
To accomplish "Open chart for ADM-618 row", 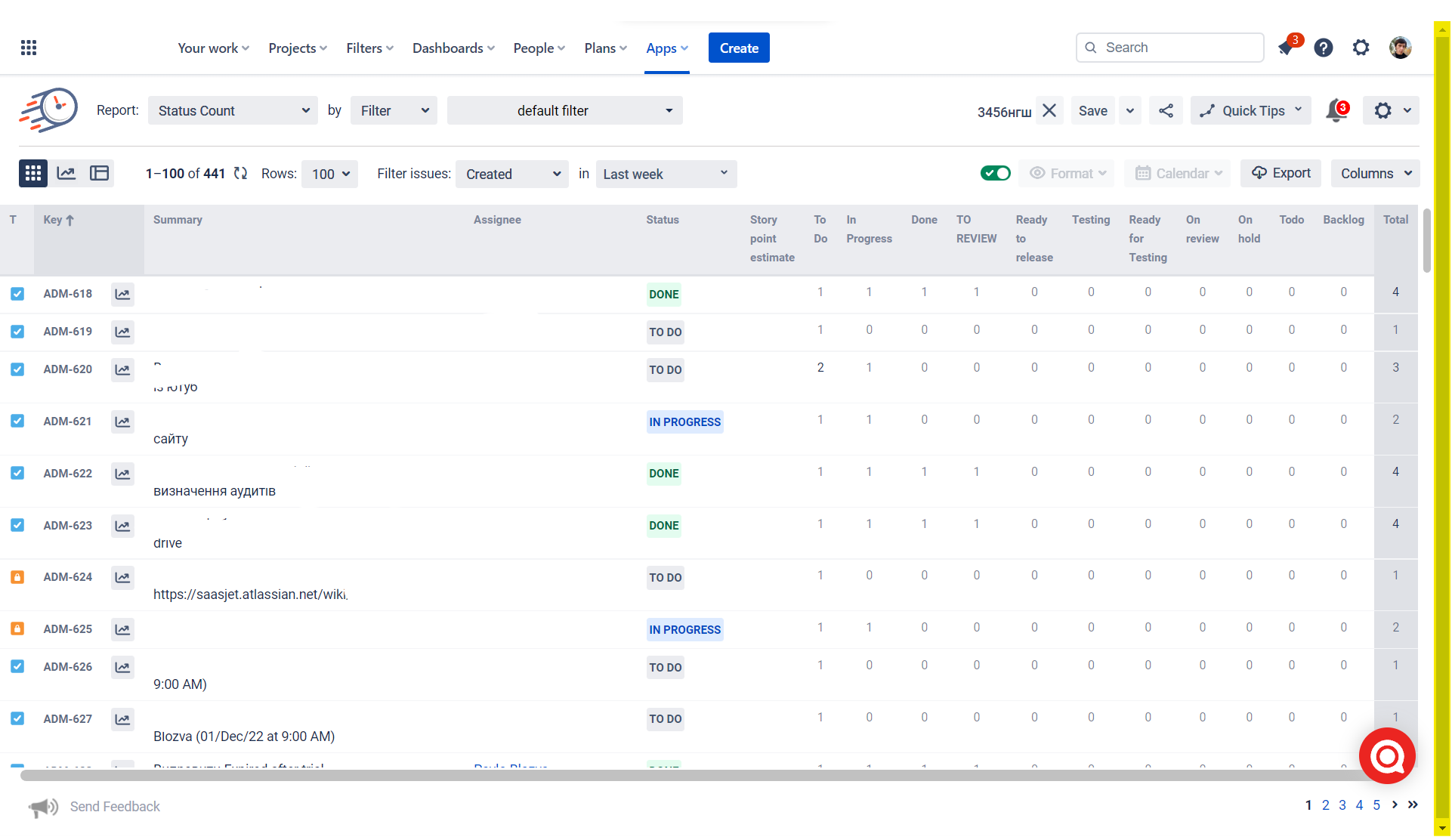I will pyautogui.click(x=122, y=294).
